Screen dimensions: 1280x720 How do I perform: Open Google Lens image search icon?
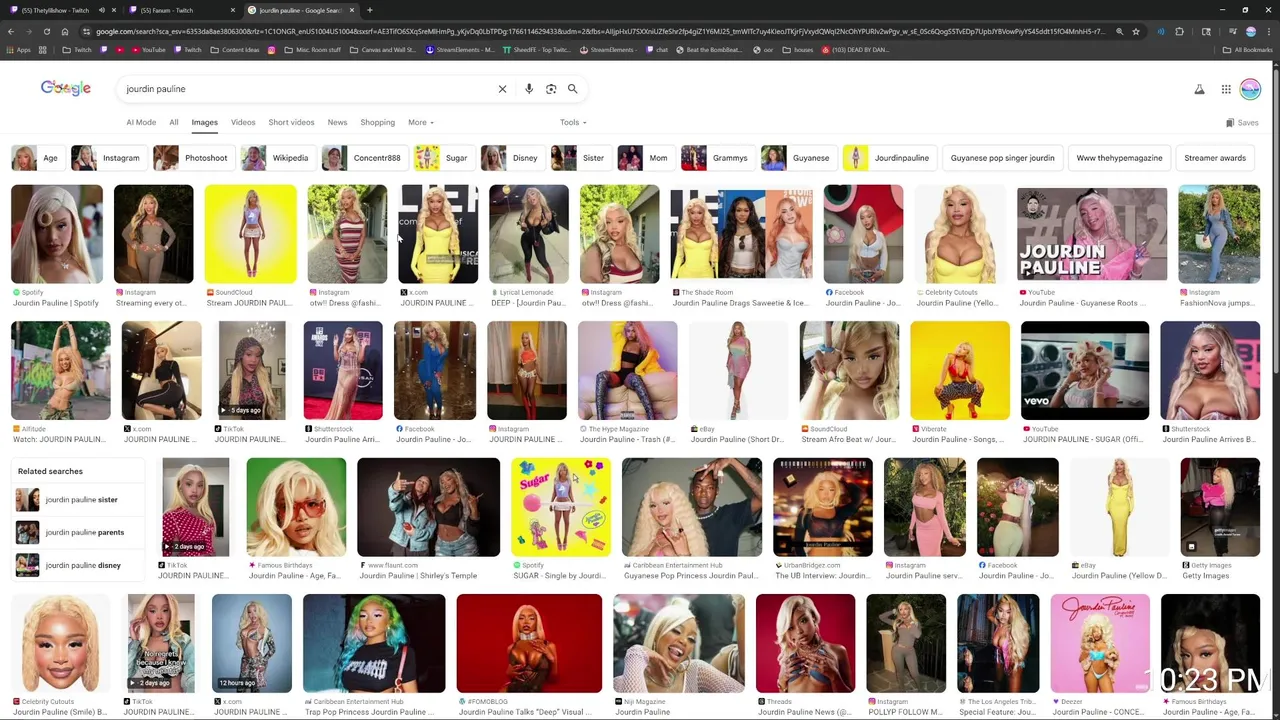click(x=551, y=89)
